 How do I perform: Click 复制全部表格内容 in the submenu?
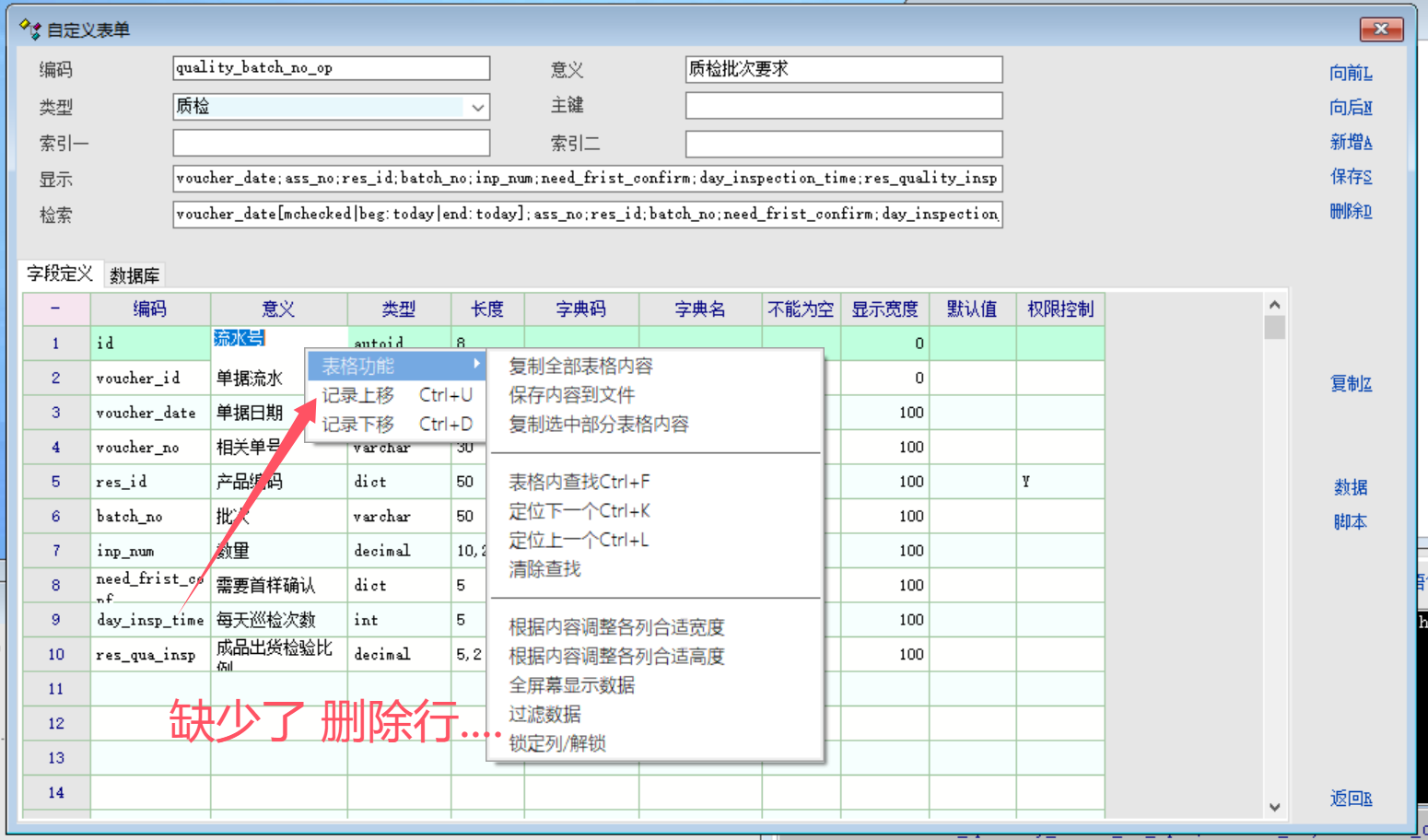[x=580, y=366]
